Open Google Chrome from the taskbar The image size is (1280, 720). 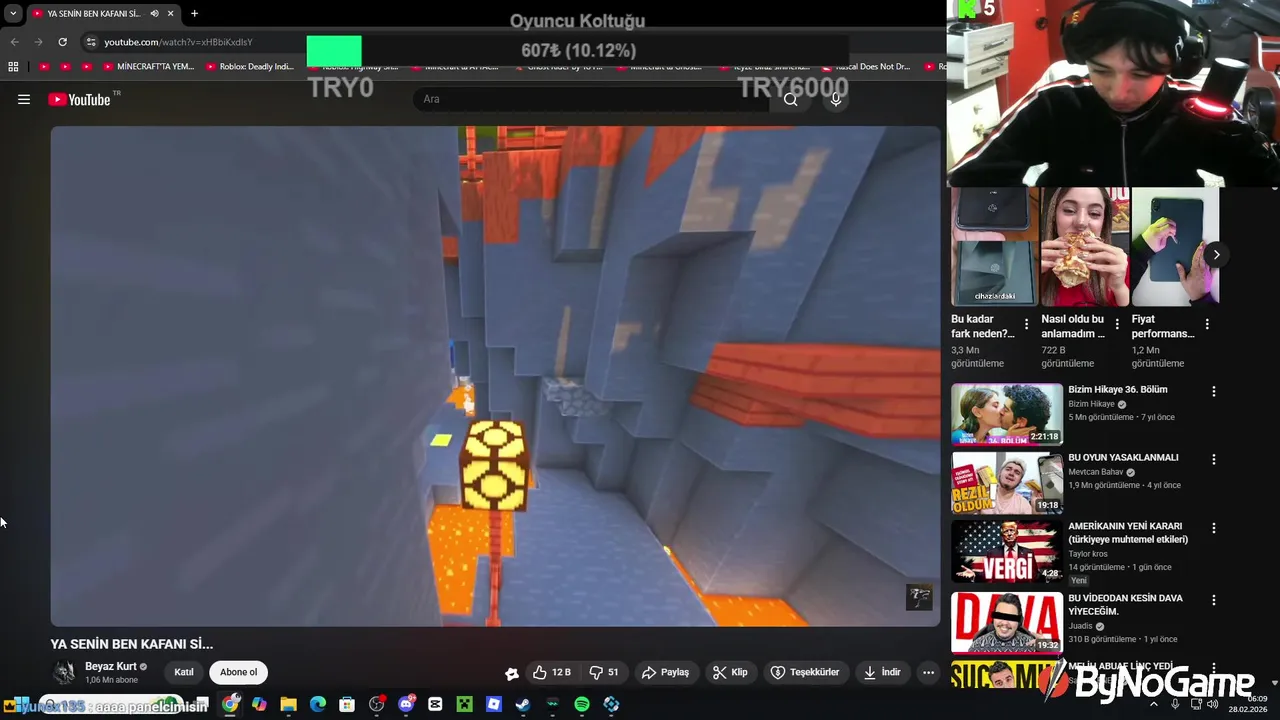tap(230, 704)
